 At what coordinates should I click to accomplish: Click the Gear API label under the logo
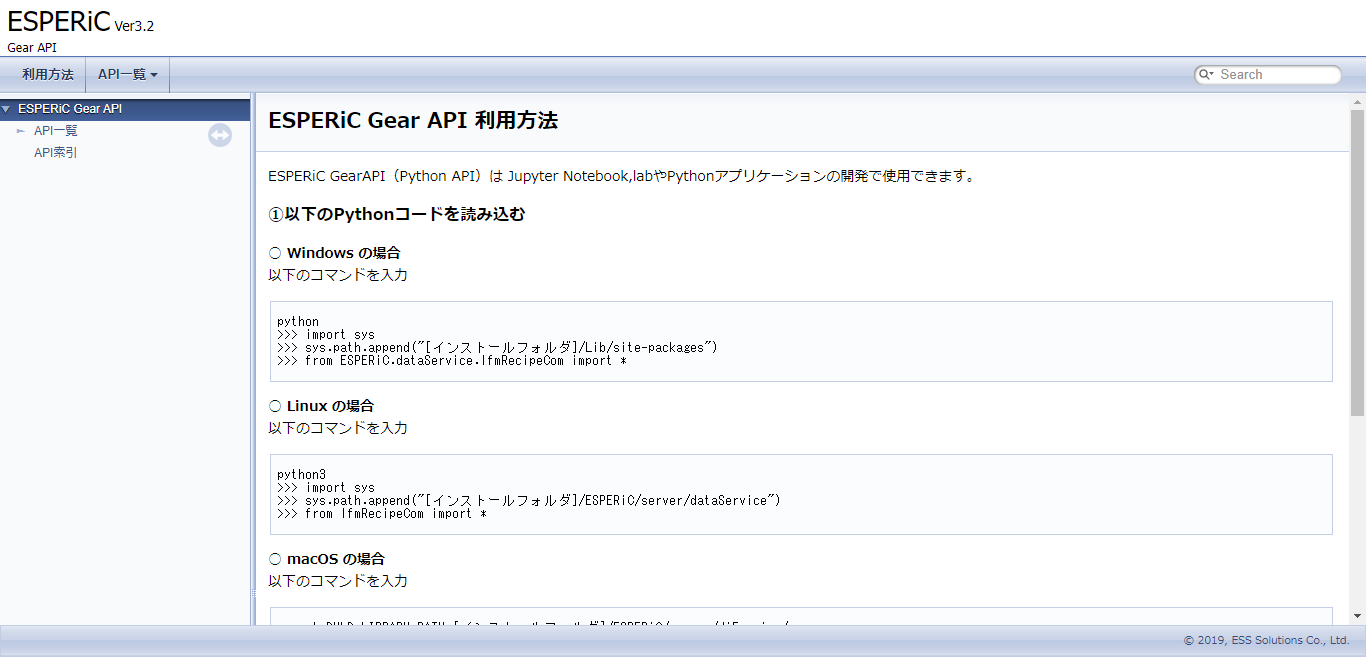click(30, 46)
